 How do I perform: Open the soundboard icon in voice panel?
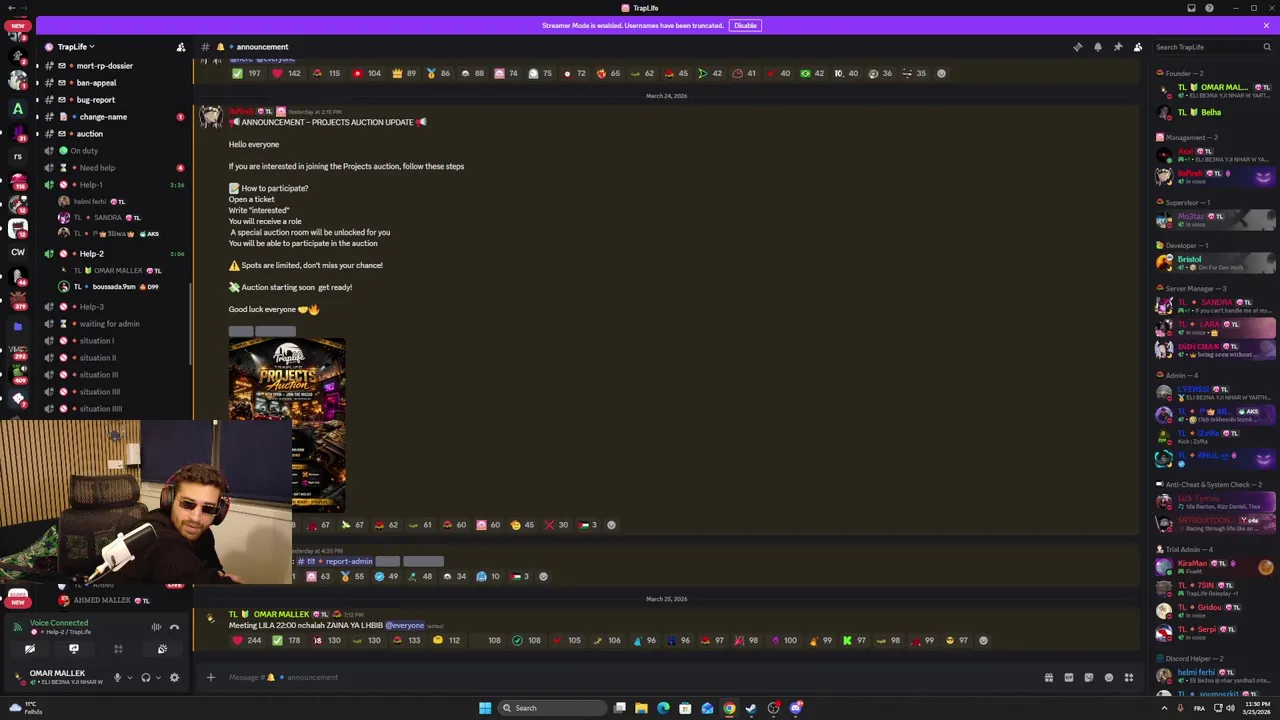click(x=162, y=649)
